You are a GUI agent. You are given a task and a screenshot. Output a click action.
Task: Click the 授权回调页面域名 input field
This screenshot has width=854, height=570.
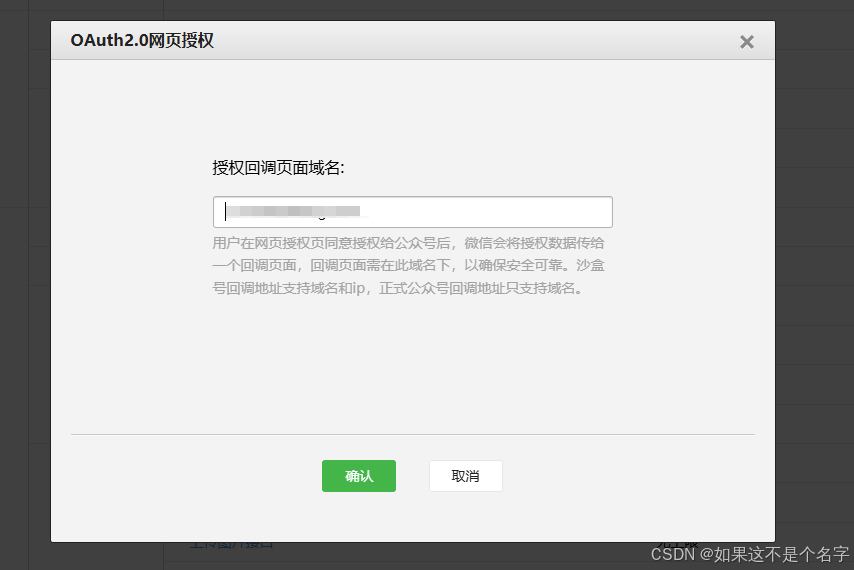(x=413, y=212)
